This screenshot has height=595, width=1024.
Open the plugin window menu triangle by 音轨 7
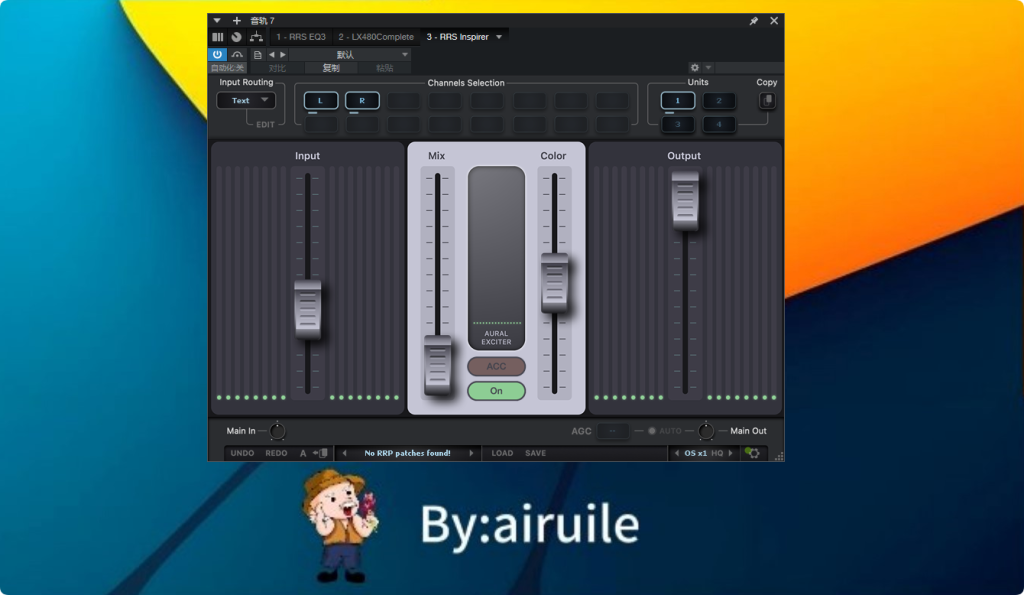coord(217,21)
